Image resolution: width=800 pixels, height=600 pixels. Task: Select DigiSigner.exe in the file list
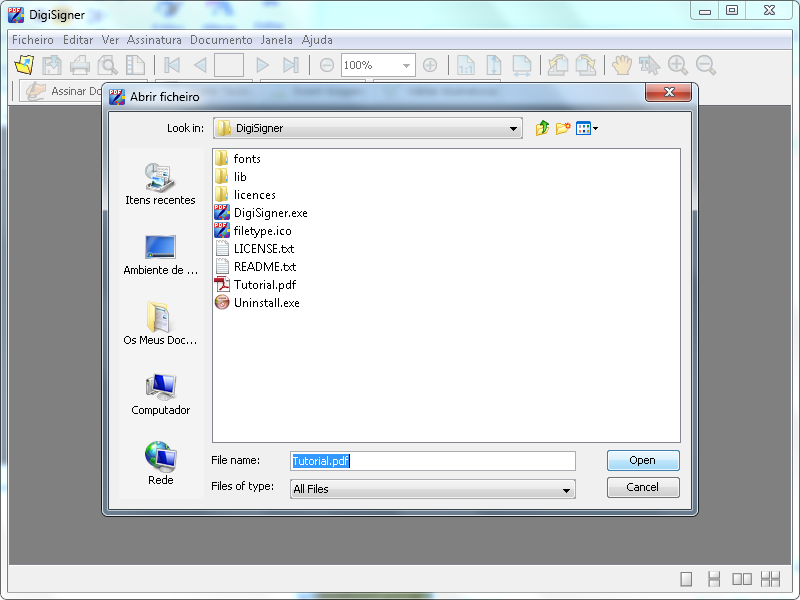[x=270, y=213]
